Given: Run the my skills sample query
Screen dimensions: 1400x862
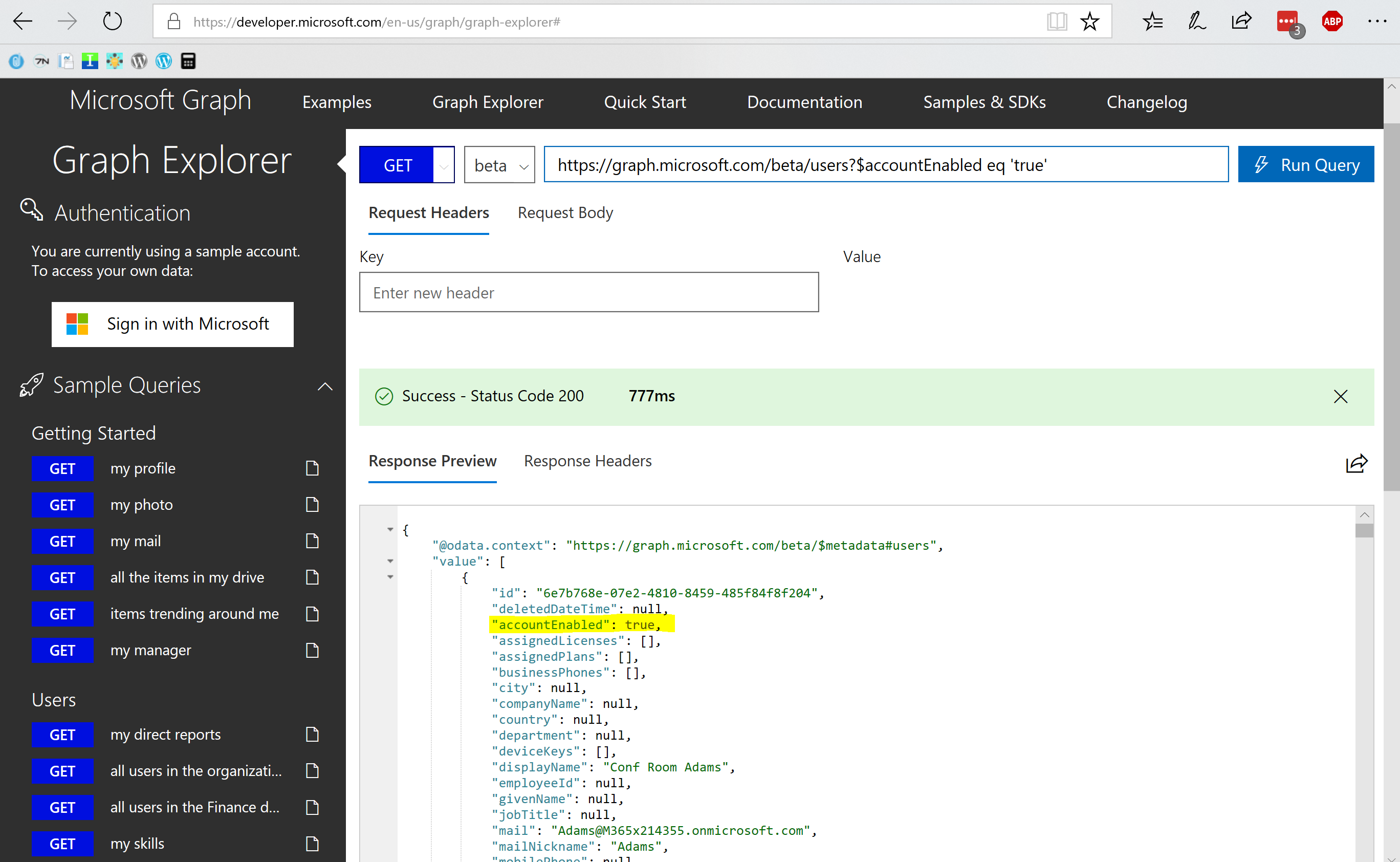Looking at the screenshot, I should 62,844.
